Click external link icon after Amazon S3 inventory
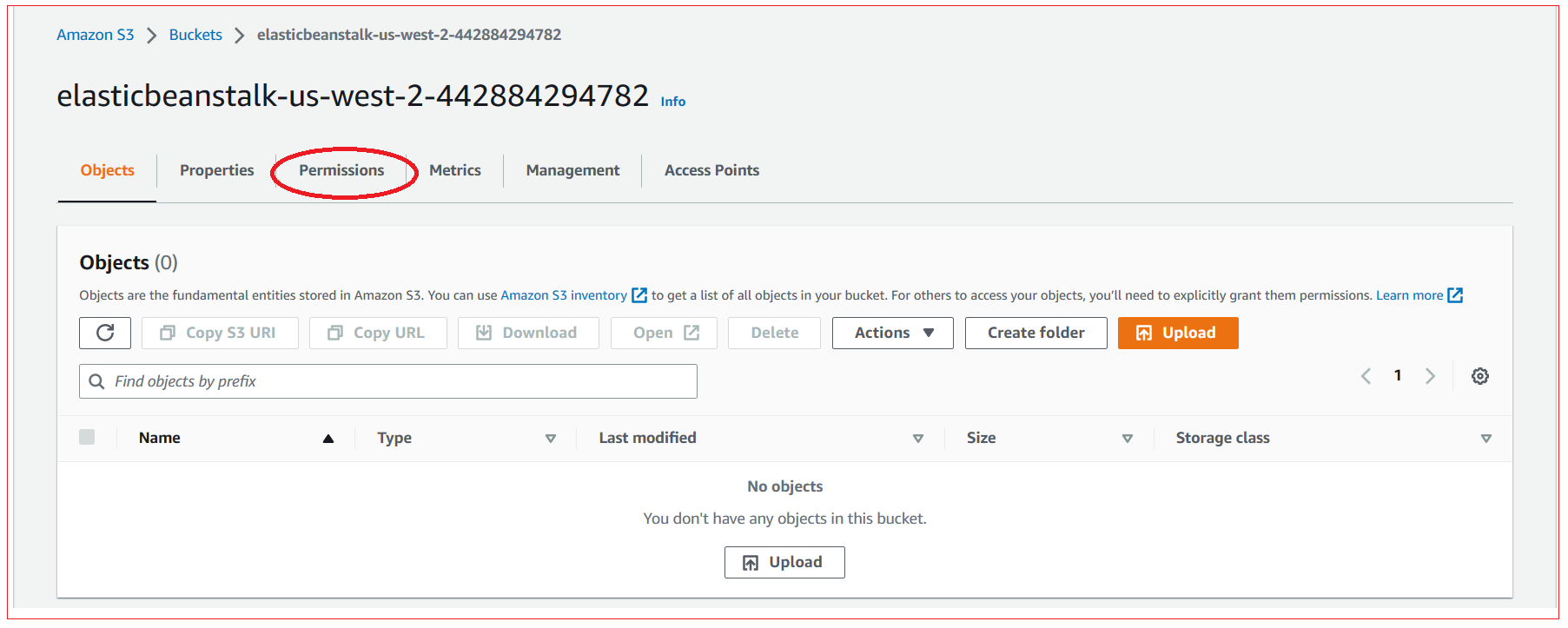This screenshot has width=1568, height=628. coord(639,295)
